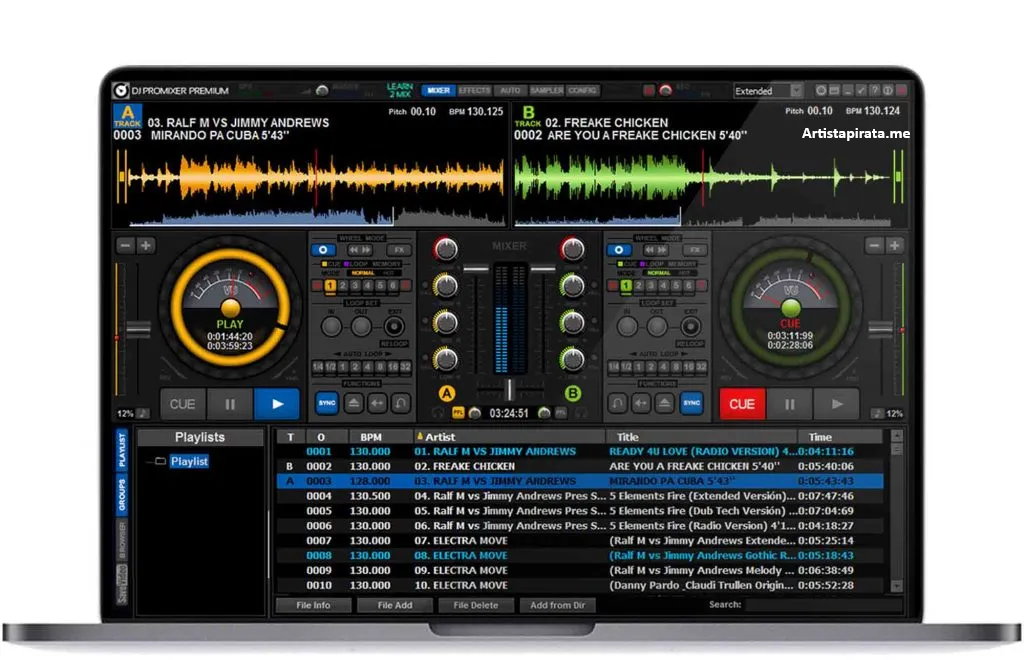
Task: Switch to the EFFECTS tab
Action: [473, 92]
